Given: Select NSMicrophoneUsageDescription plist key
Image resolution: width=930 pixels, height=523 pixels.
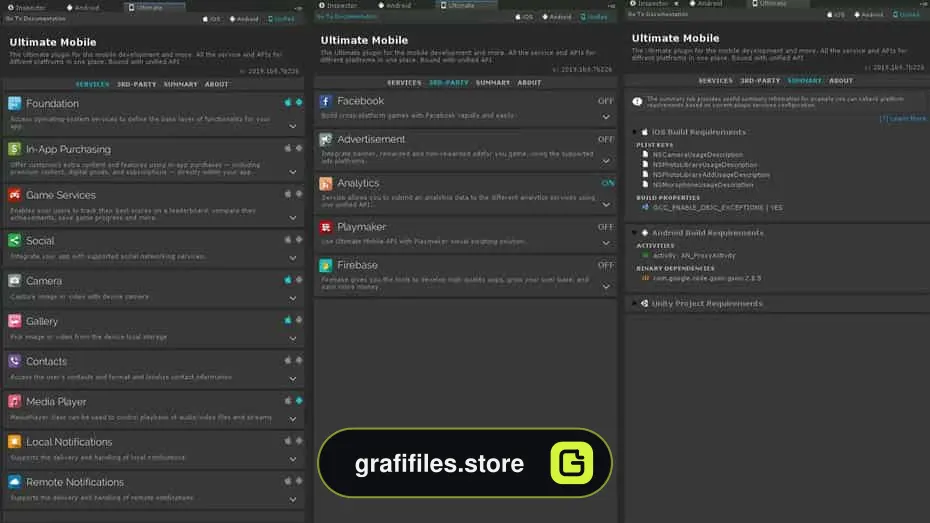Looking at the screenshot, I should pos(703,185).
